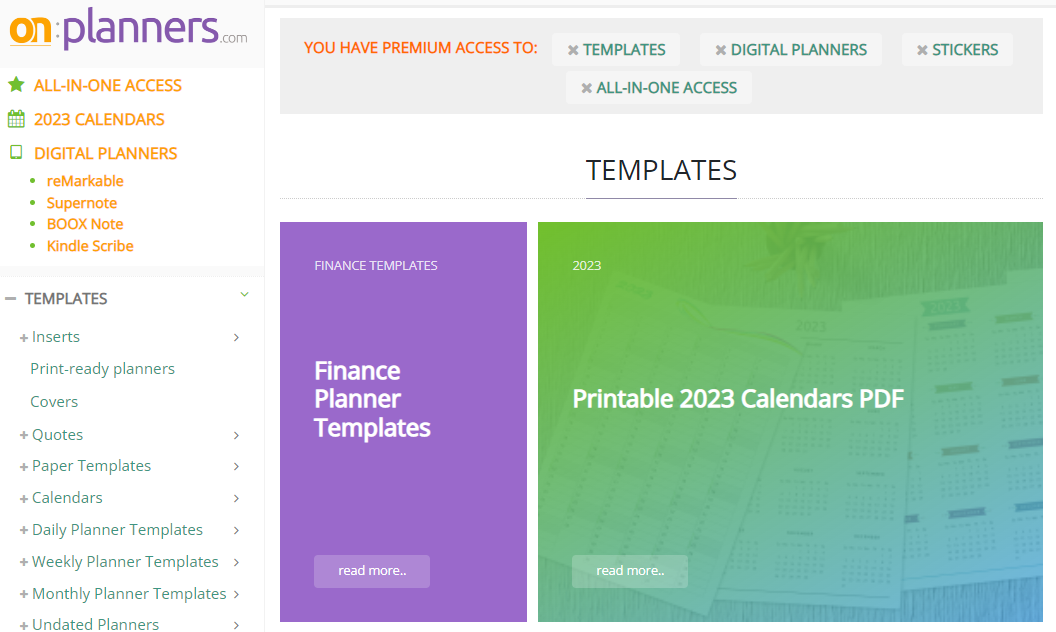Open the Kindle Scribe planners link

pos(90,246)
